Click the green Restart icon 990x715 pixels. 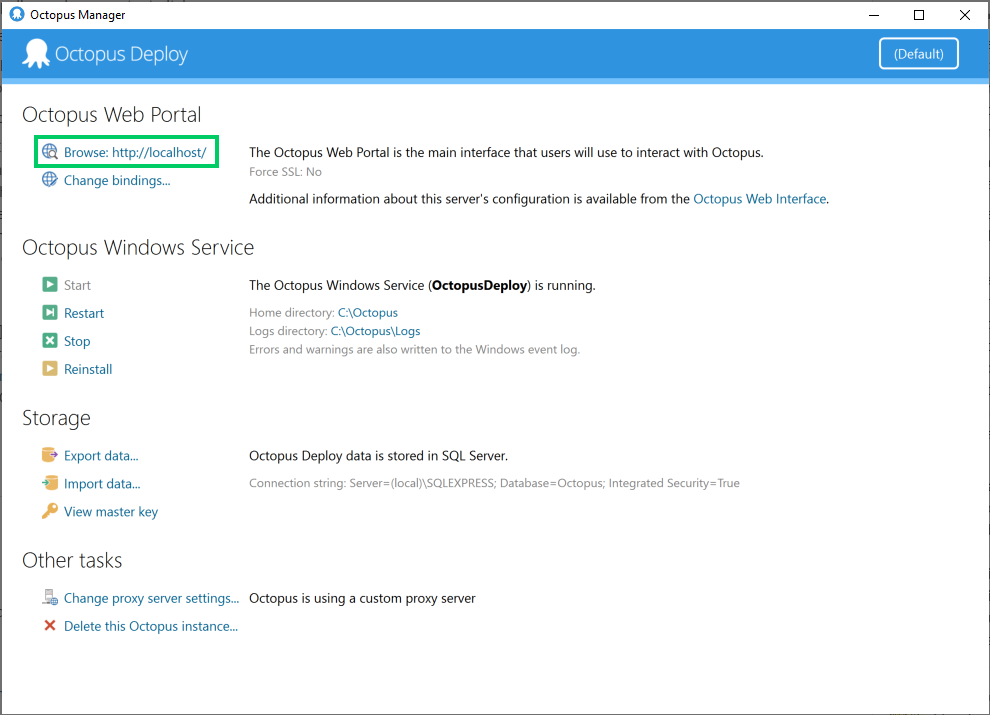[x=50, y=312]
